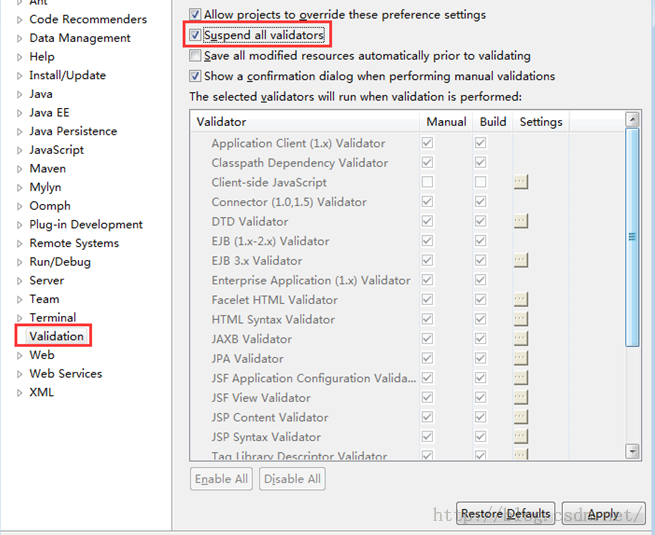This screenshot has height=535, width=655.
Task: Expand the Web Services tree node
Action: click(19, 374)
